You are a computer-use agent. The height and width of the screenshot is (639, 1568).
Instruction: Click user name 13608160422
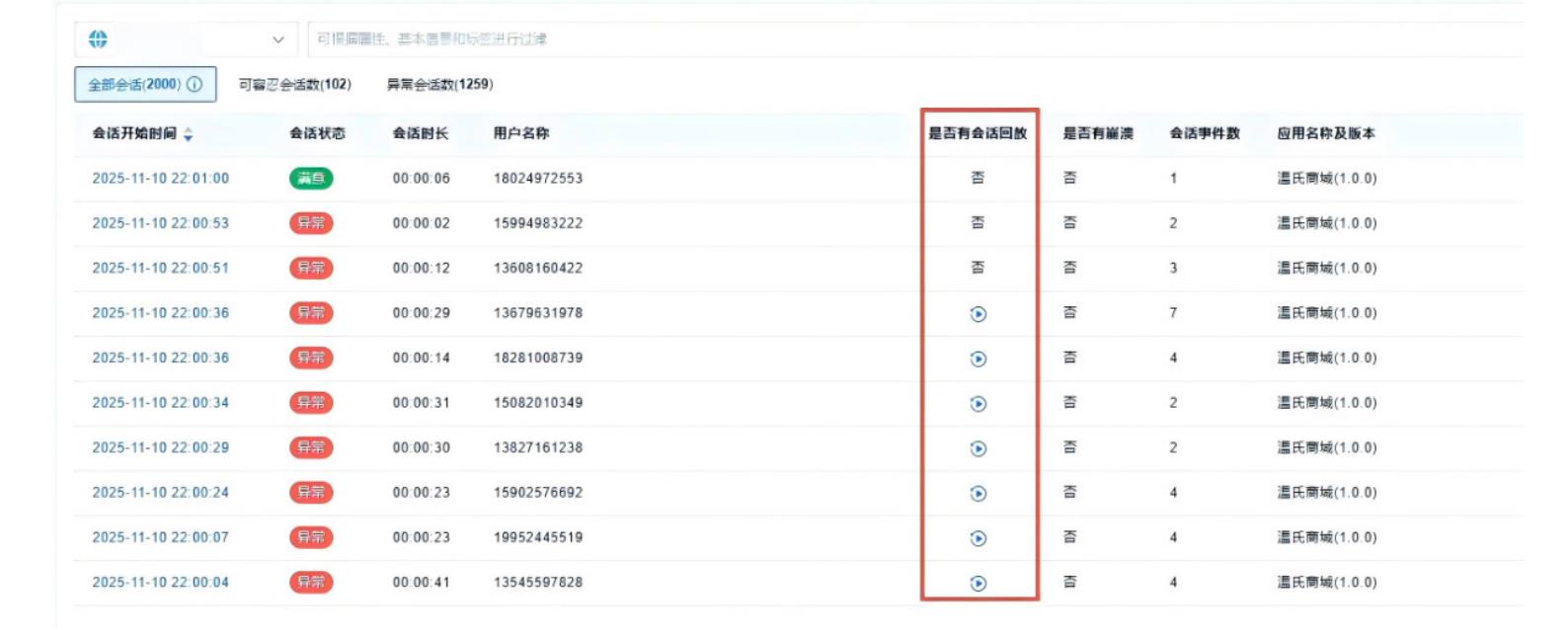coord(538,269)
